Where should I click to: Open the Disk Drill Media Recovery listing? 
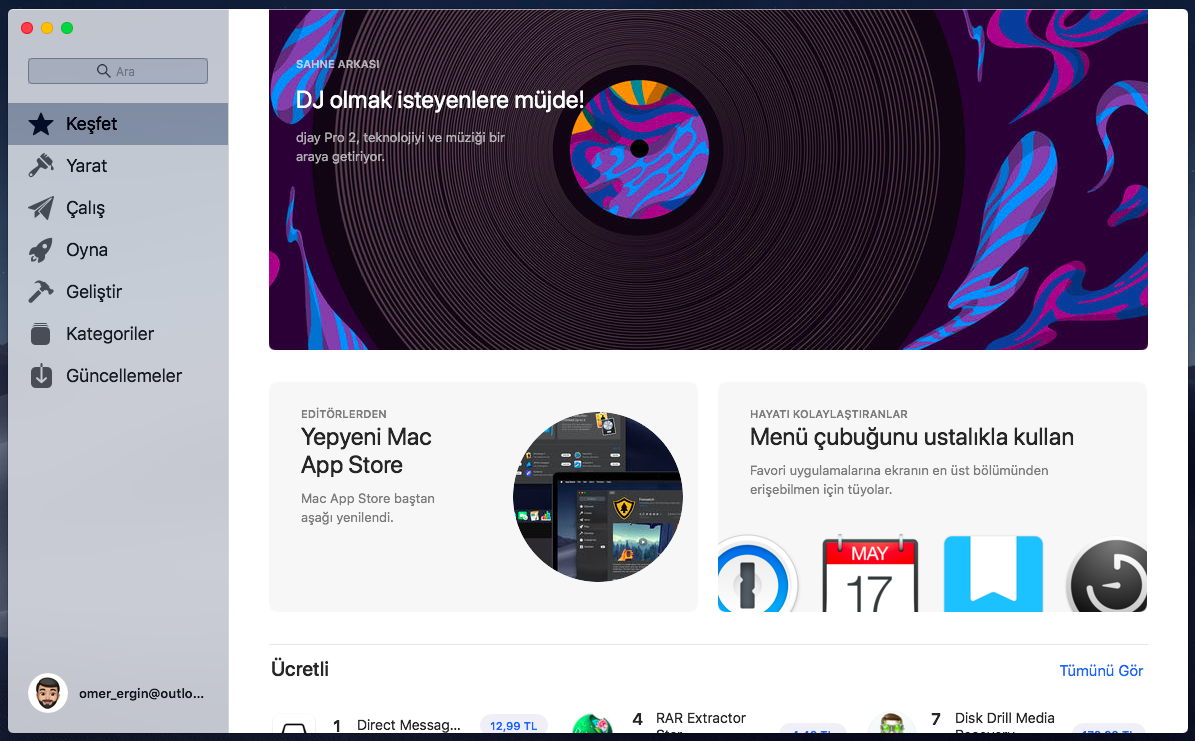click(1004, 719)
